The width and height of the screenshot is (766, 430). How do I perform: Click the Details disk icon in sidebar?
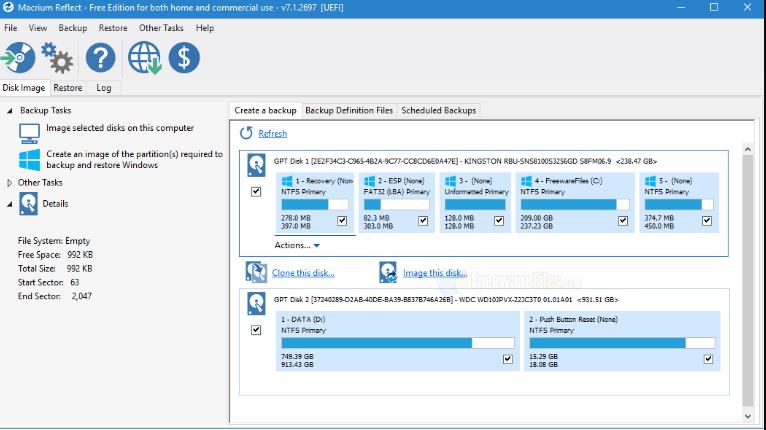pyautogui.click(x=28, y=204)
